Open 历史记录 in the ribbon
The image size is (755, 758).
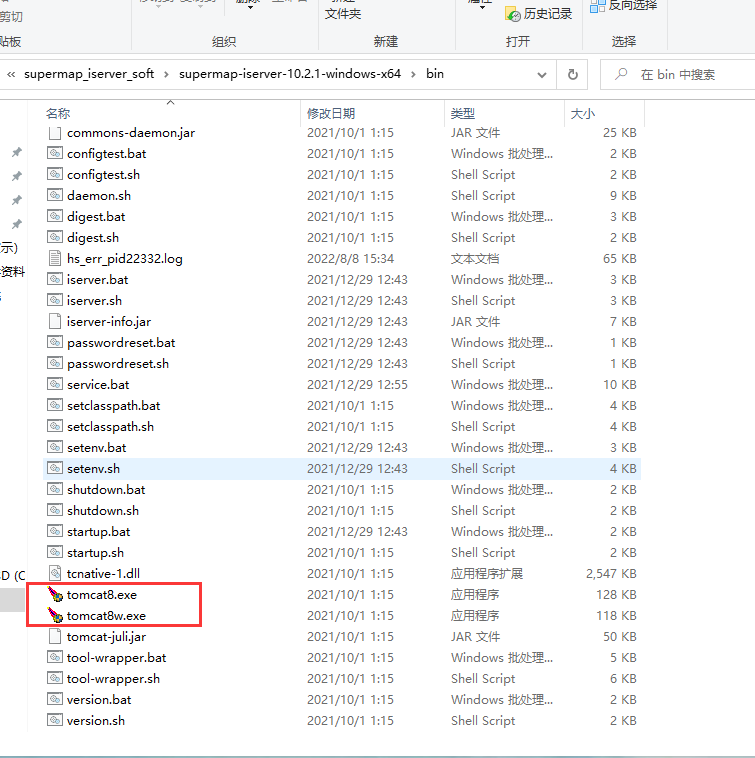[x=539, y=14]
